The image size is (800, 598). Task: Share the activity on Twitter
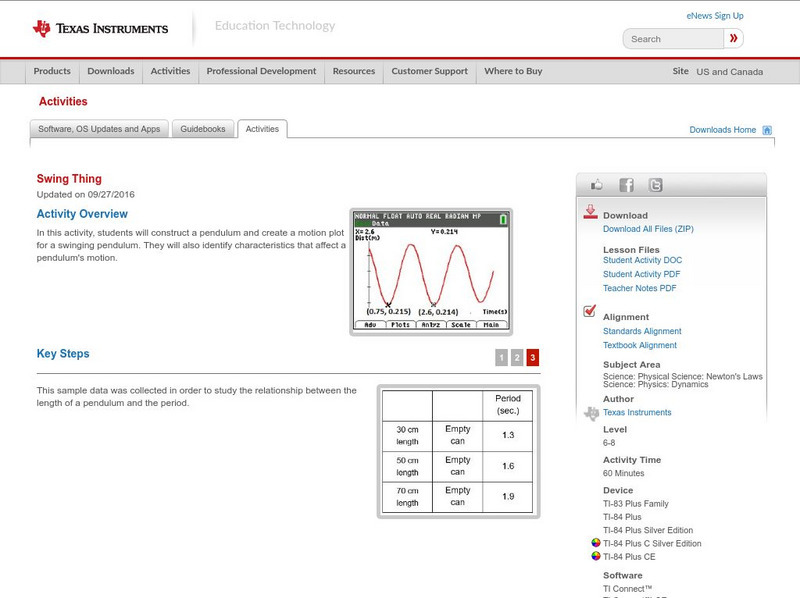click(655, 185)
